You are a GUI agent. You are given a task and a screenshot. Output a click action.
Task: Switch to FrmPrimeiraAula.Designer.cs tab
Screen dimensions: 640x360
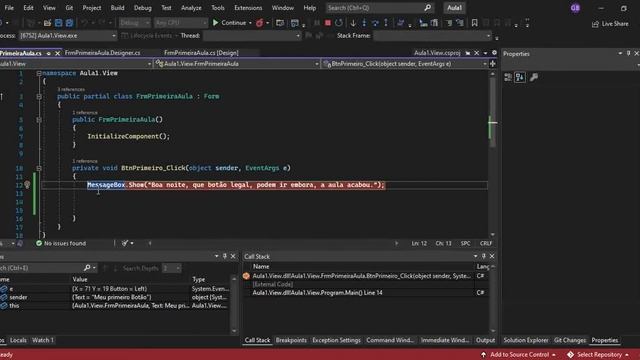pyautogui.click(x=102, y=53)
